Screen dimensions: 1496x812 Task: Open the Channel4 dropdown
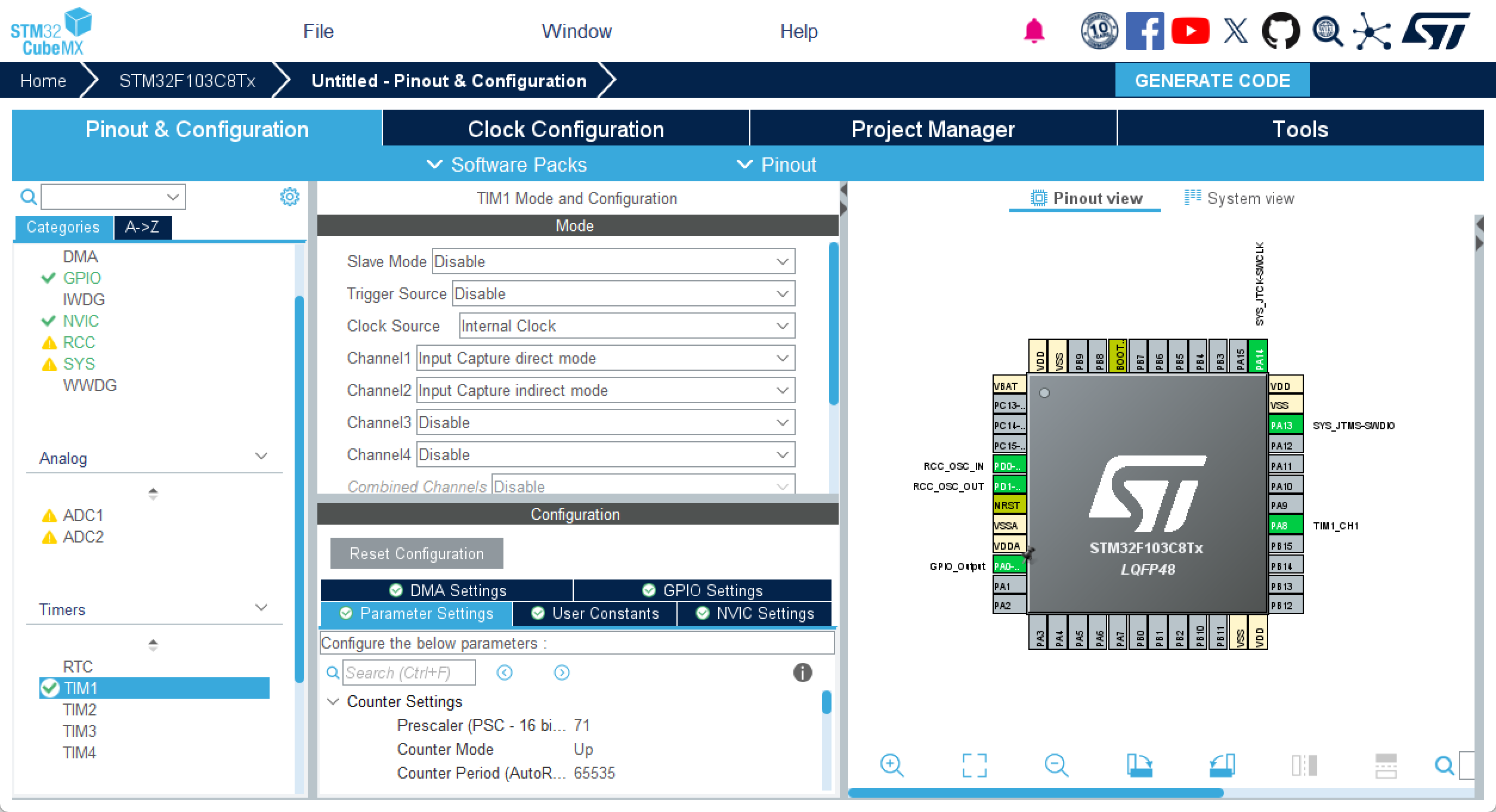point(605,455)
